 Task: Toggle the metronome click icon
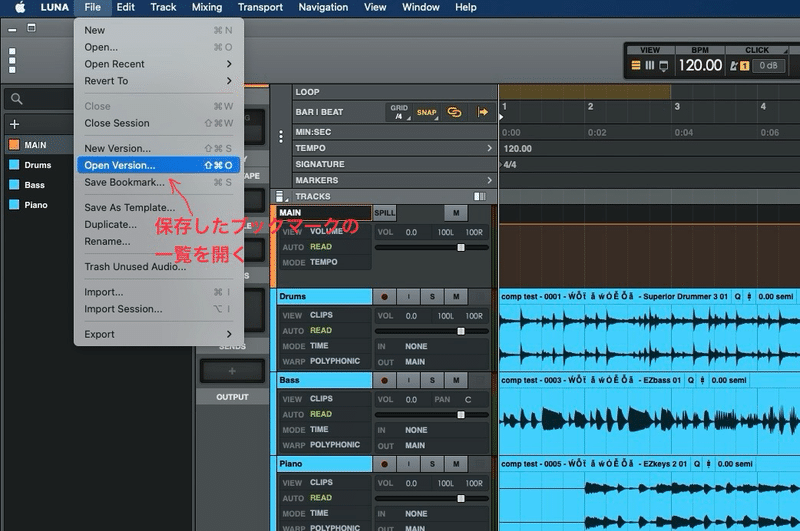[x=734, y=65]
